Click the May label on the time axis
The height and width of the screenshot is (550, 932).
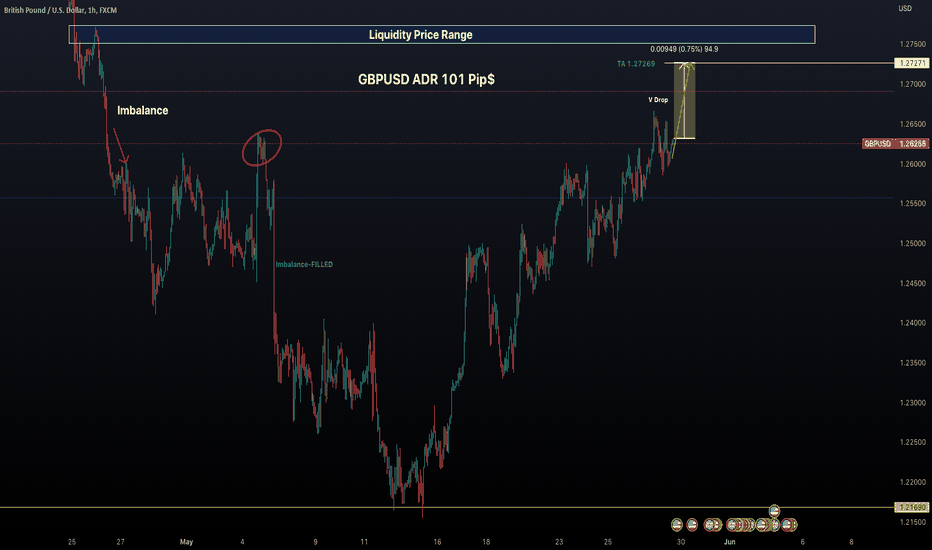187,542
